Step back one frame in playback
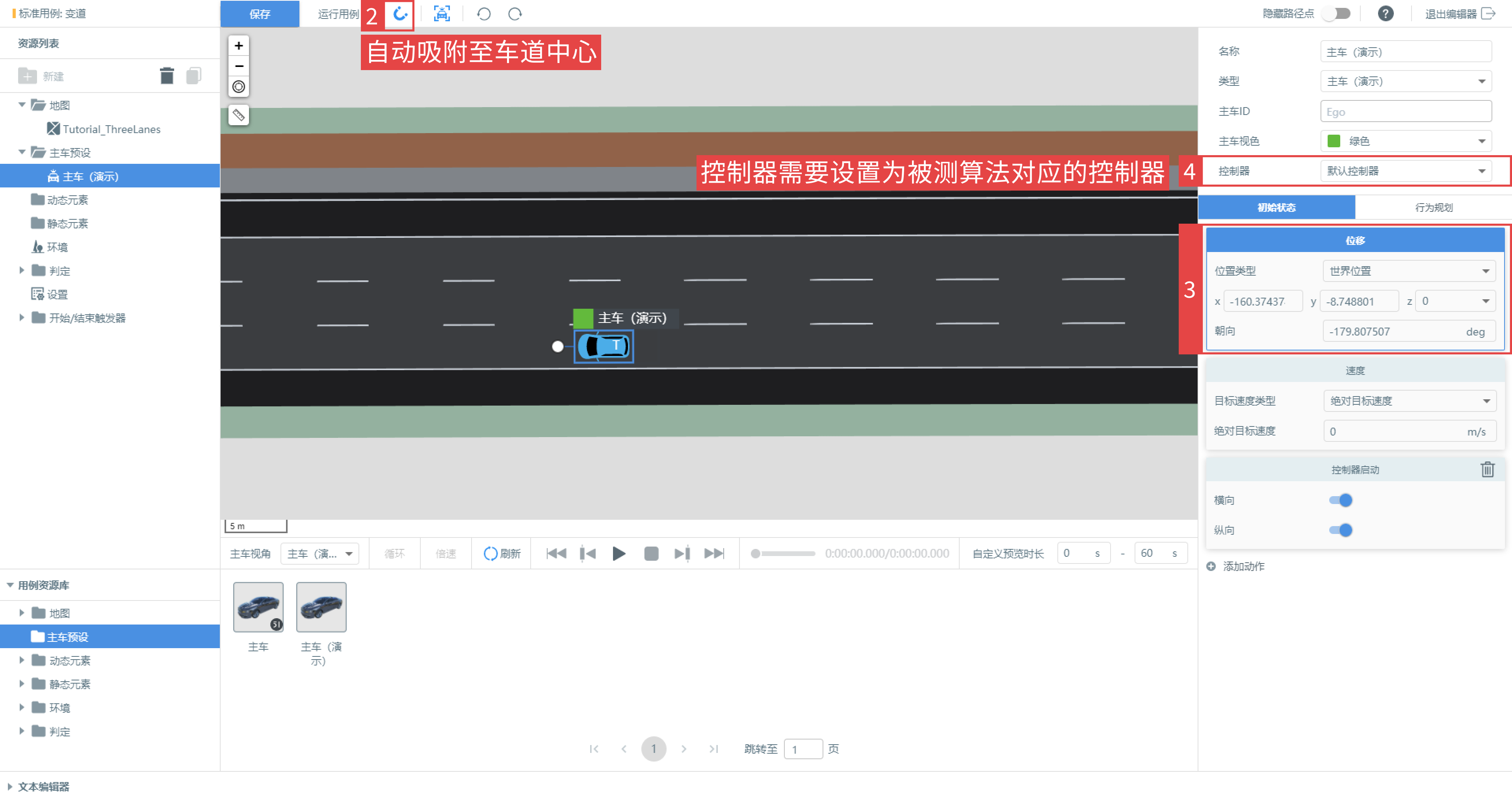The image size is (1512, 797). [587, 553]
